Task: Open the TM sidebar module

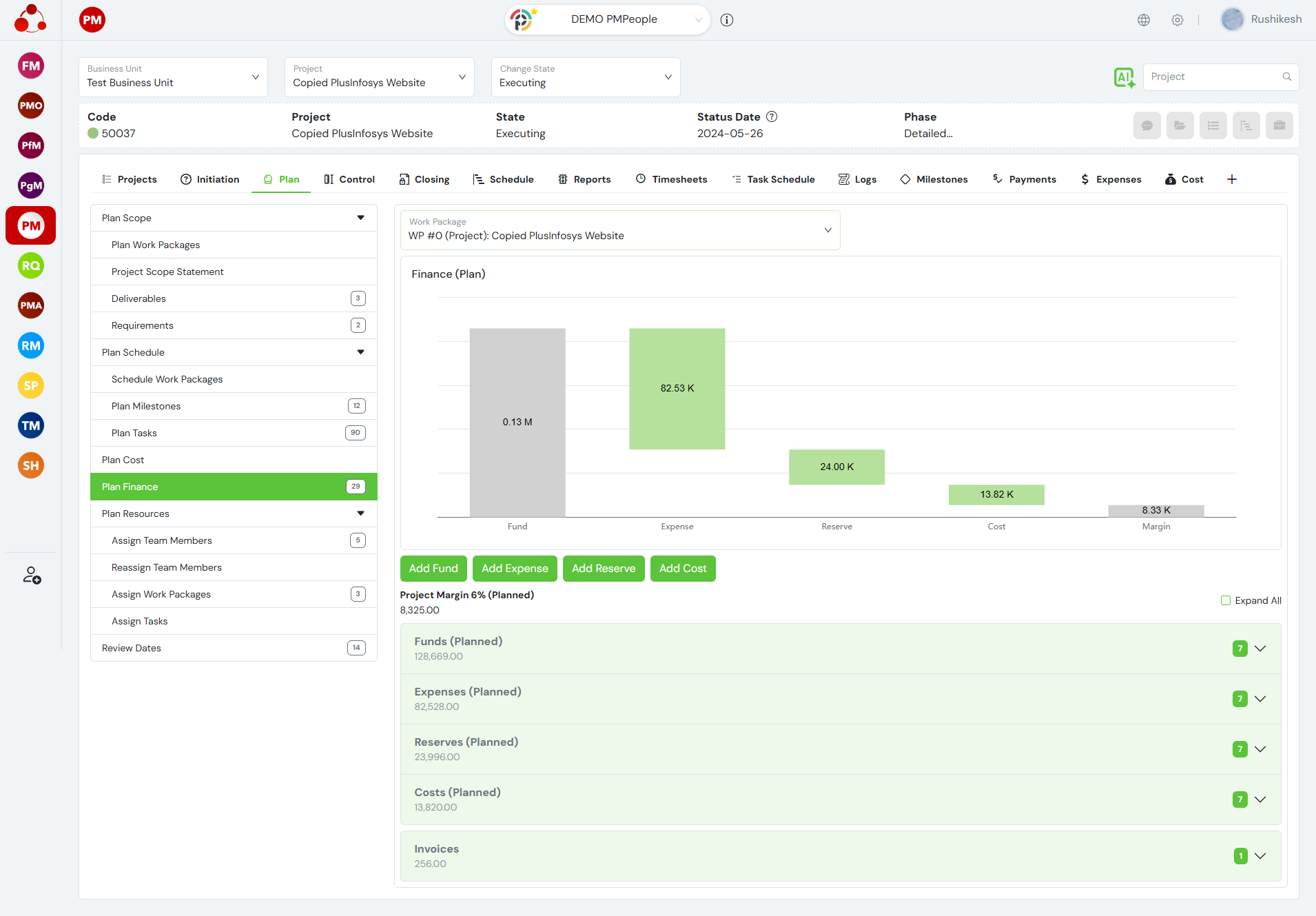Action: [x=30, y=426]
